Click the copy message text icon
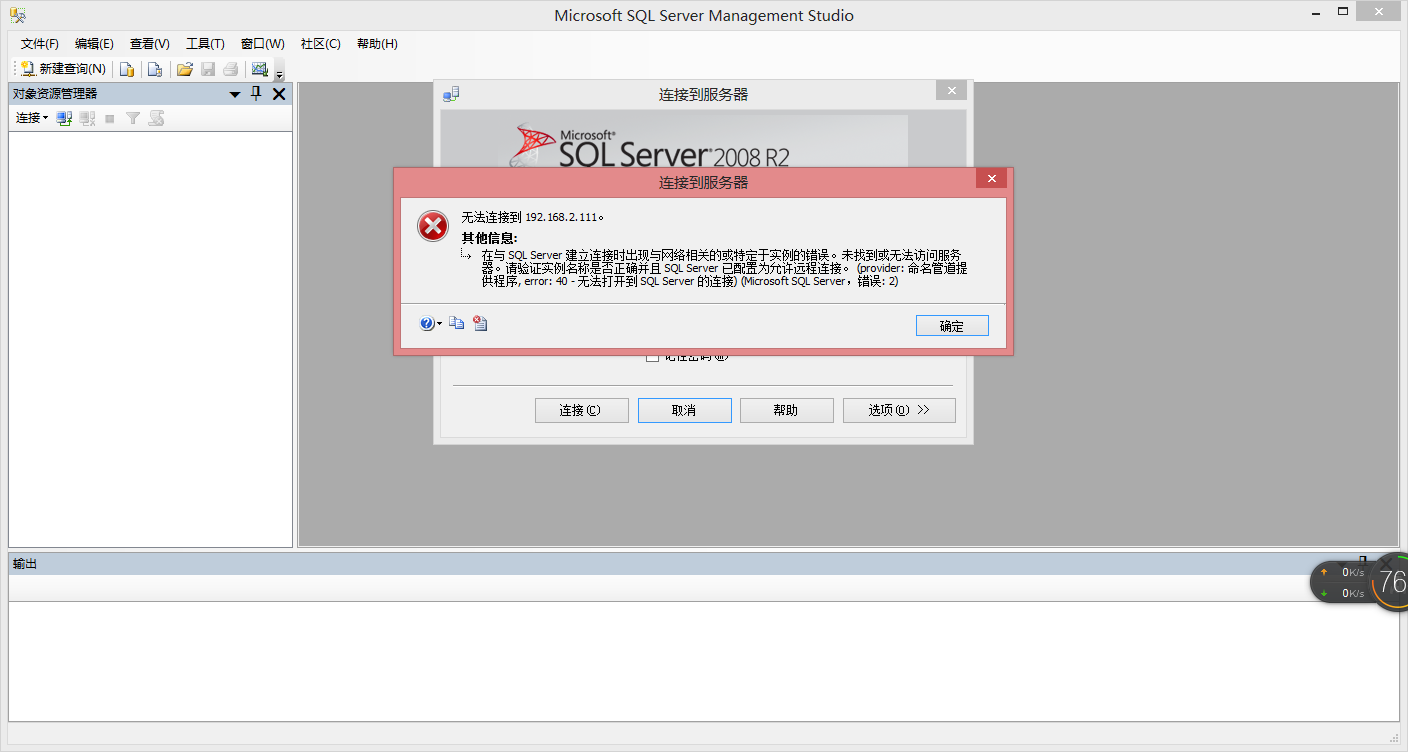 [456, 323]
